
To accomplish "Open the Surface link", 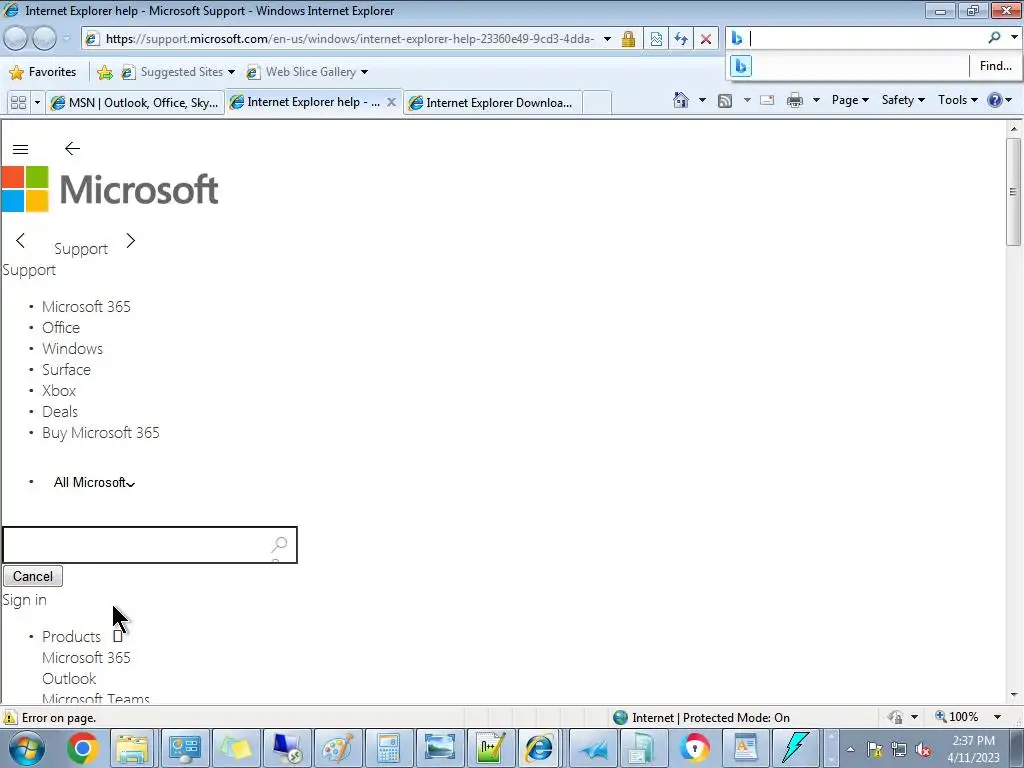I will [67, 370].
